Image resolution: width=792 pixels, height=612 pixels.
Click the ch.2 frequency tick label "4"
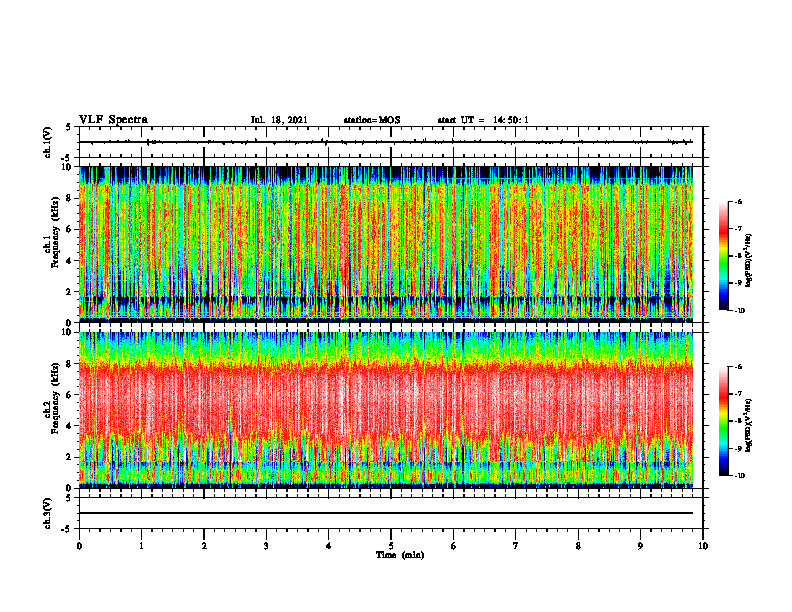(x=70, y=426)
